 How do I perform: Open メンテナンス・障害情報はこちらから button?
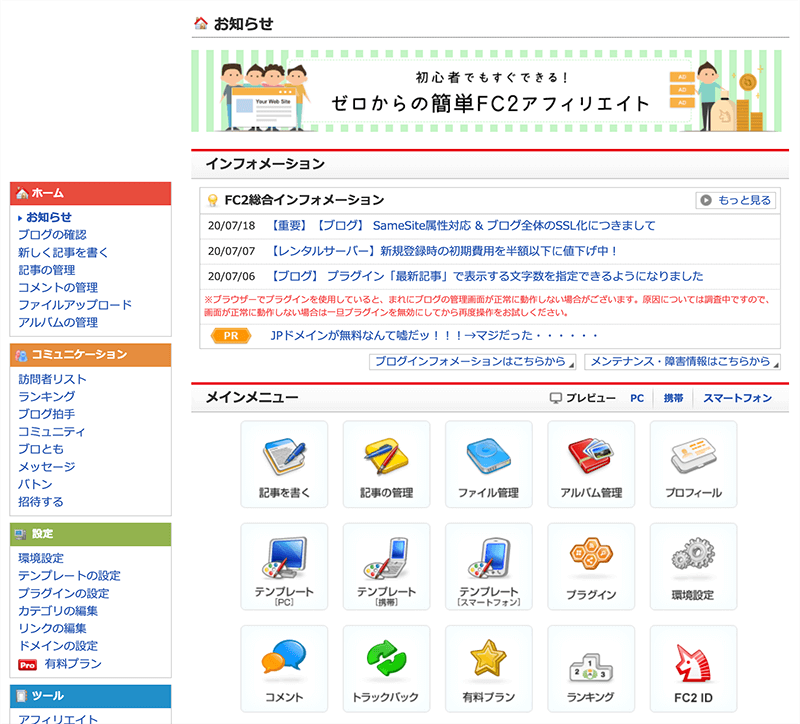pyautogui.click(x=682, y=362)
